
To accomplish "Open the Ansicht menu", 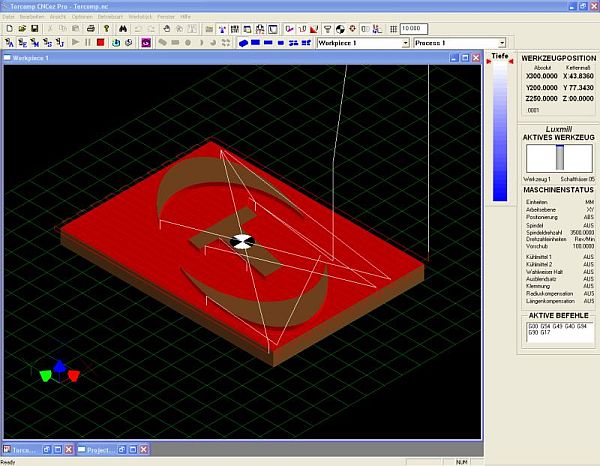I will click(56, 18).
